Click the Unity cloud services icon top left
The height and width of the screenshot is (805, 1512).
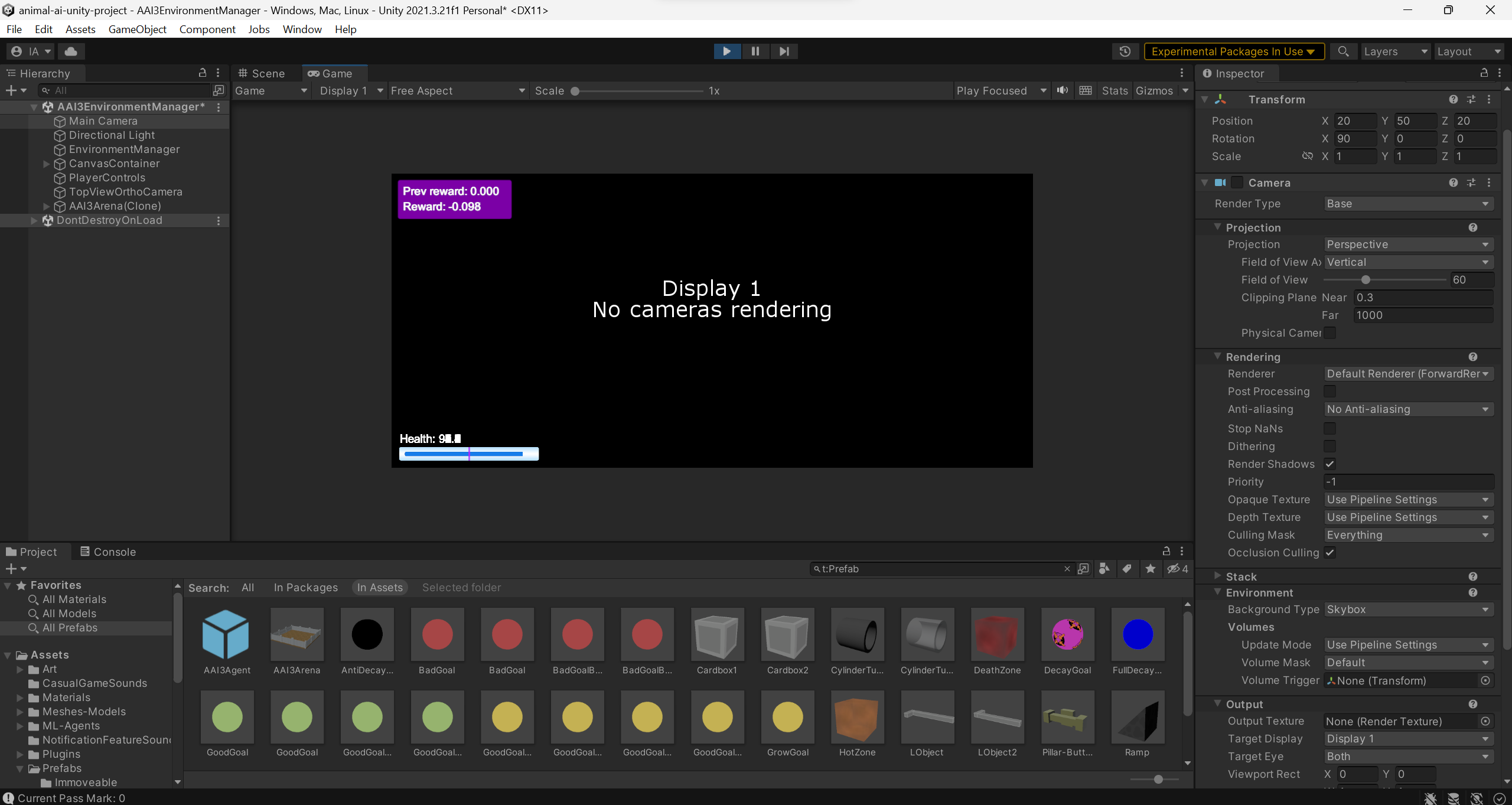click(71, 51)
